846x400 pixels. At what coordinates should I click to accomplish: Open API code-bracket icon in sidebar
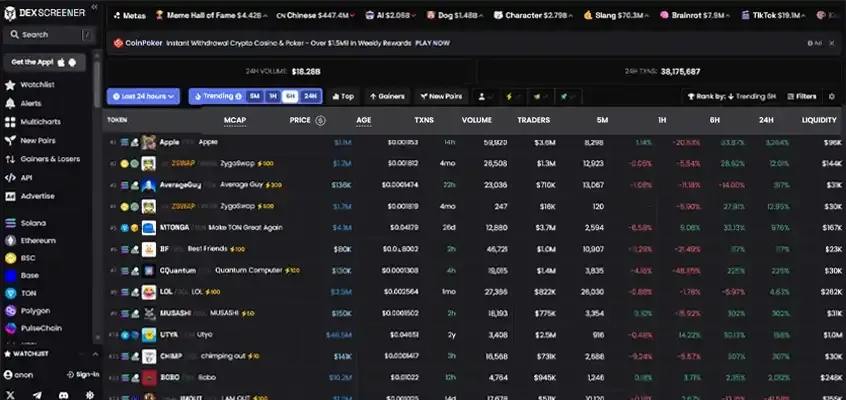tap(10, 178)
